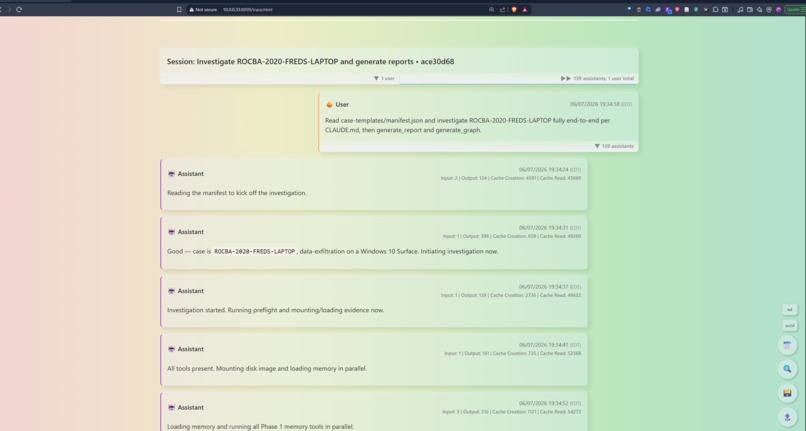Click the Not secure warning indicator
The image size is (806, 431).
coord(203,9)
